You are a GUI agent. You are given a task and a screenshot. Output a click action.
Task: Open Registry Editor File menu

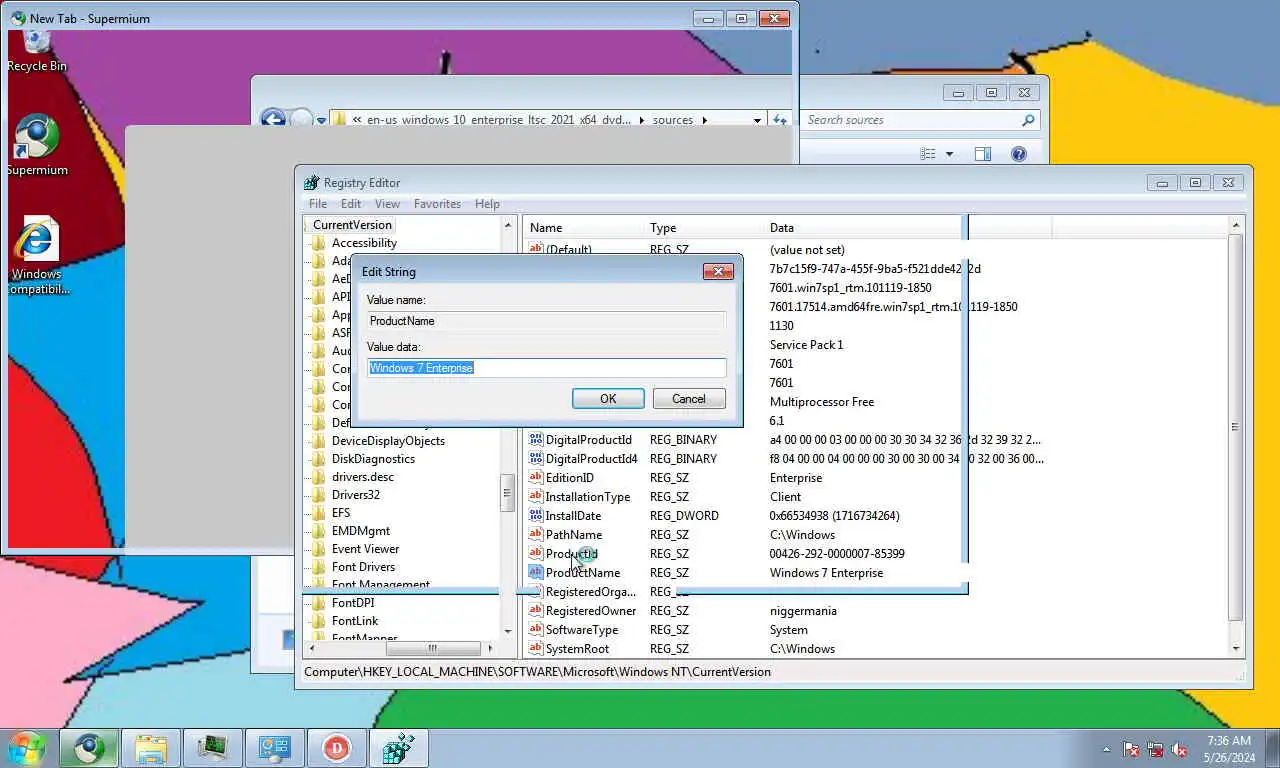click(318, 204)
